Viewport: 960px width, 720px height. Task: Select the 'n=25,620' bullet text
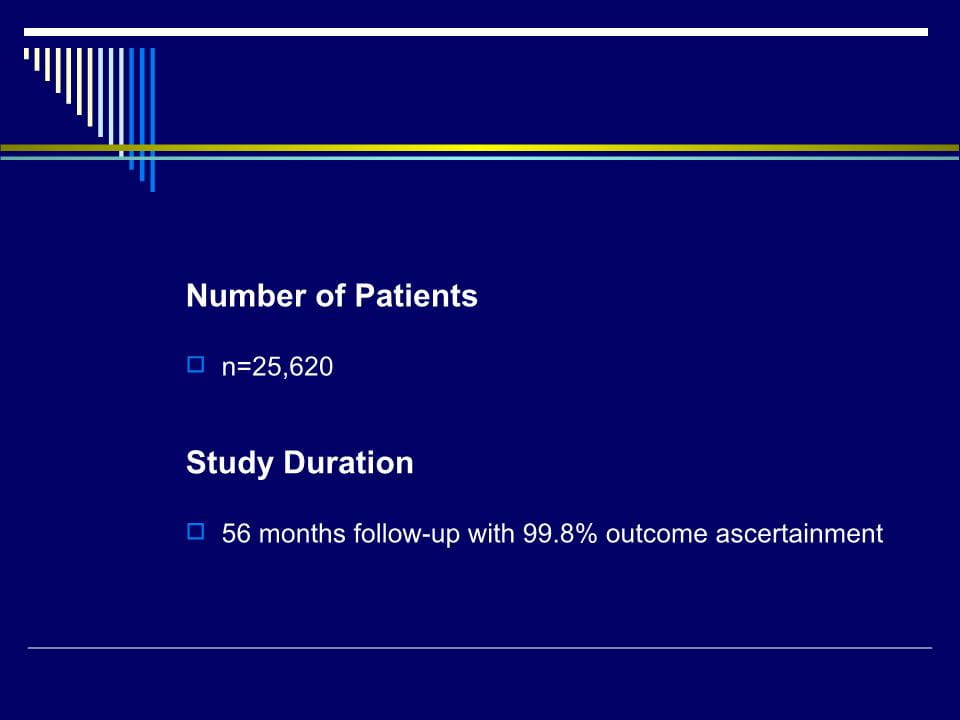(277, 367)
